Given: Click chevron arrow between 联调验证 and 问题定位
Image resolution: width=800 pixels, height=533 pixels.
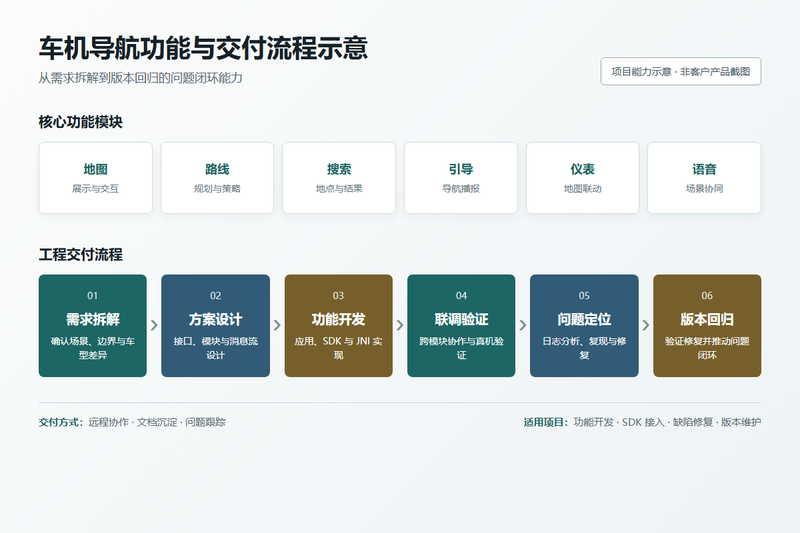Looking at the screenshot, I should (523, 325).
